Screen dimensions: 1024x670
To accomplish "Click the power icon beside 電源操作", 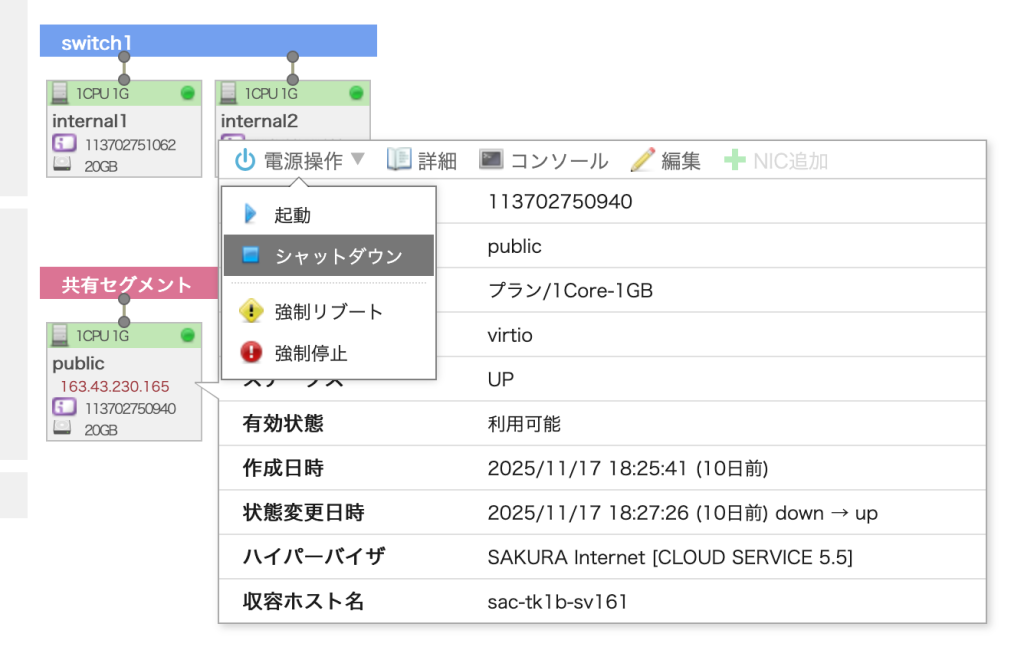I will coord(245,160).
